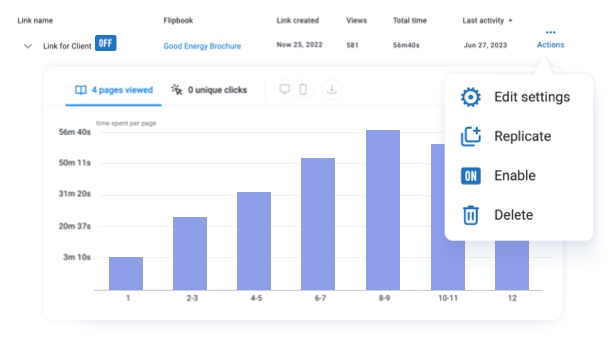Select the bar for pages 4-5
Screen dimensions: 608x364
coord(254,241)
